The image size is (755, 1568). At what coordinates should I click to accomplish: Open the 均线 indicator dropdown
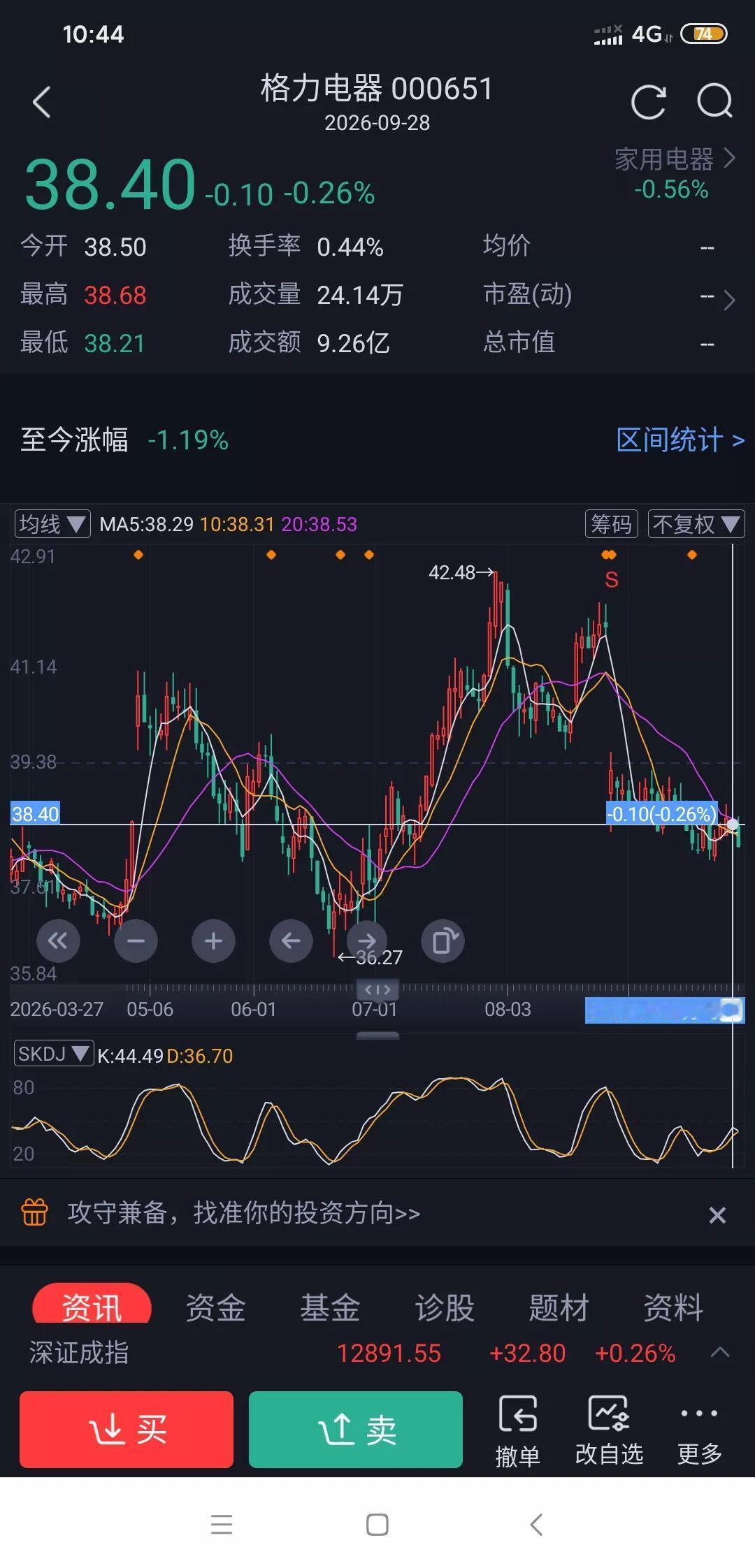[52, 524]
